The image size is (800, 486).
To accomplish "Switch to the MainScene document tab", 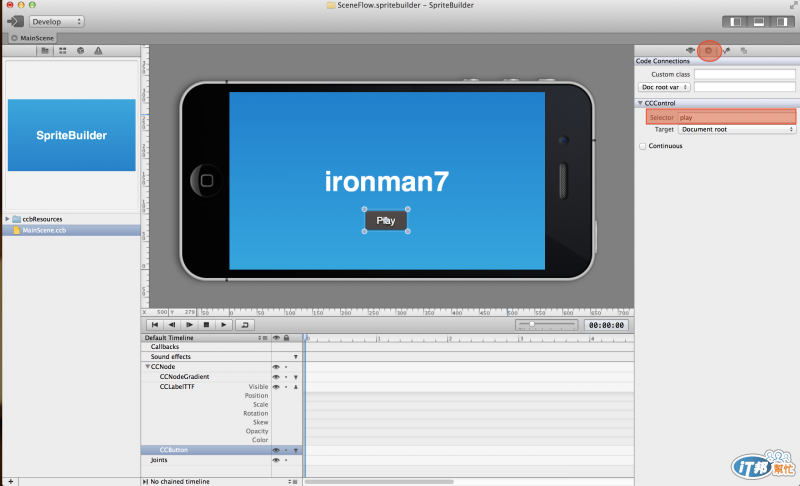I will pyautogui.click(x=37, y=38).
